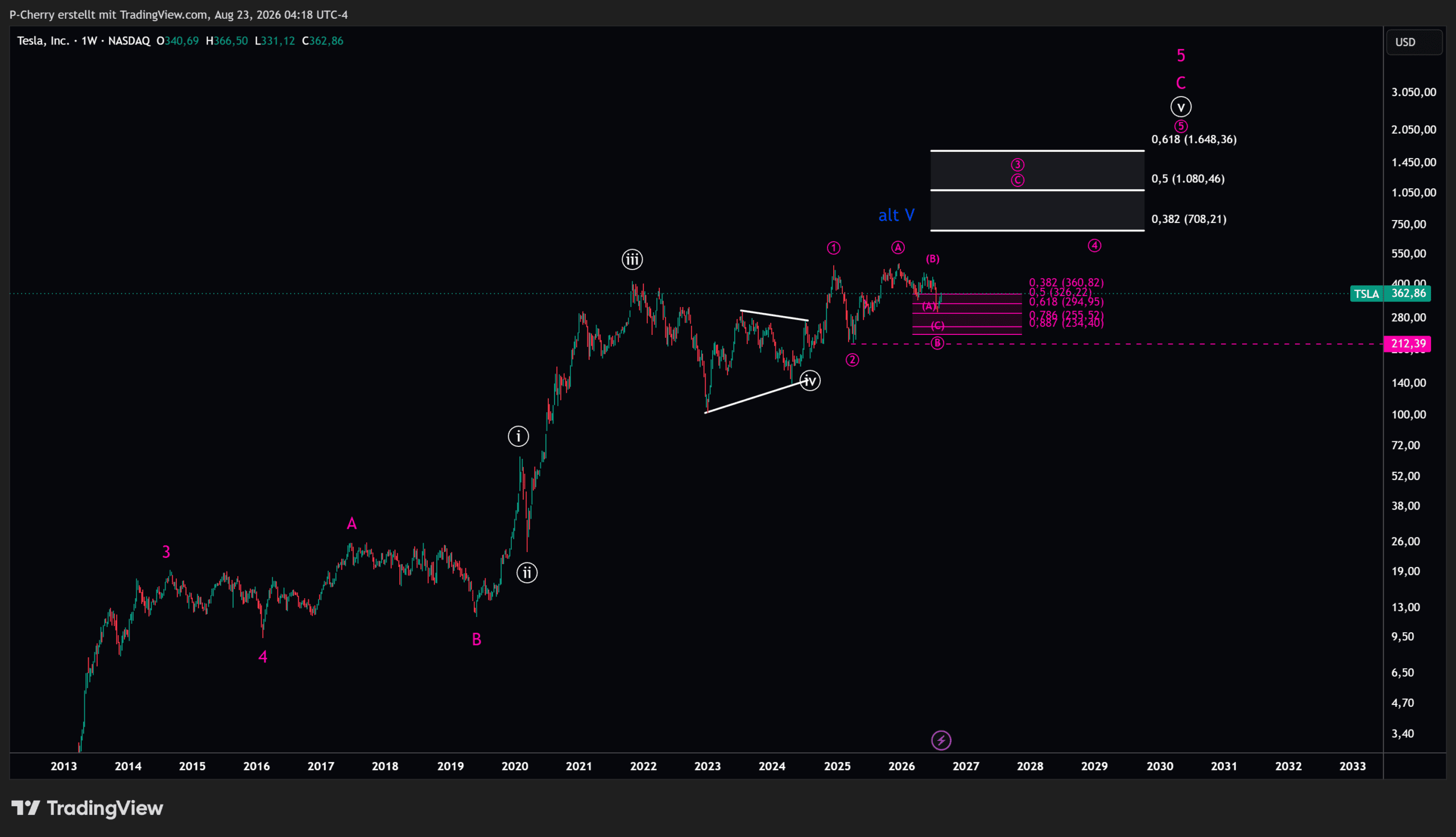1456x837 pixels.
Task: Click the low value L331,12
Action: click(275, 41)
